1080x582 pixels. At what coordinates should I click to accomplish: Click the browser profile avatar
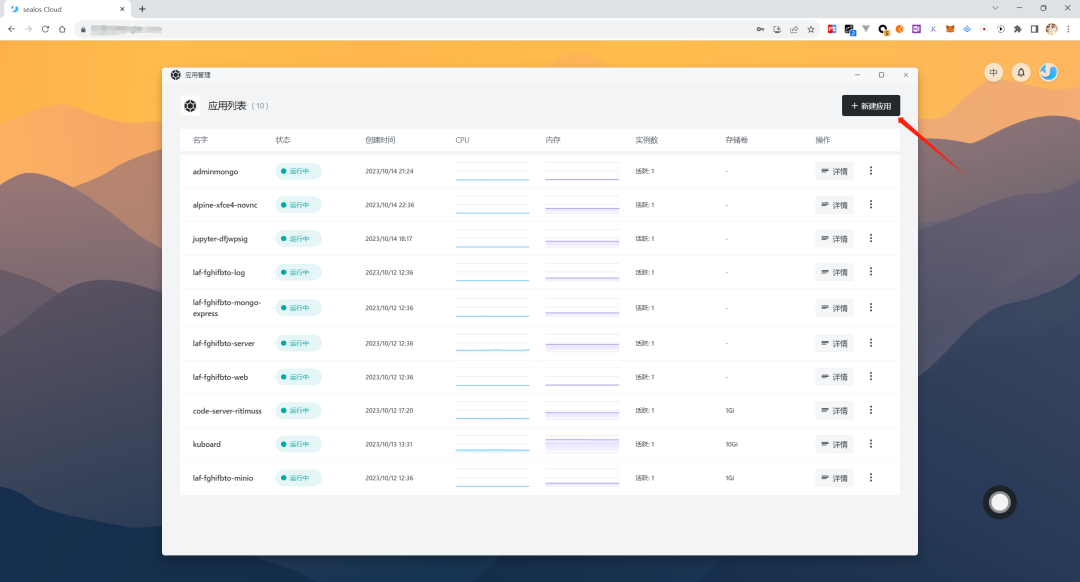[1051, 29]
